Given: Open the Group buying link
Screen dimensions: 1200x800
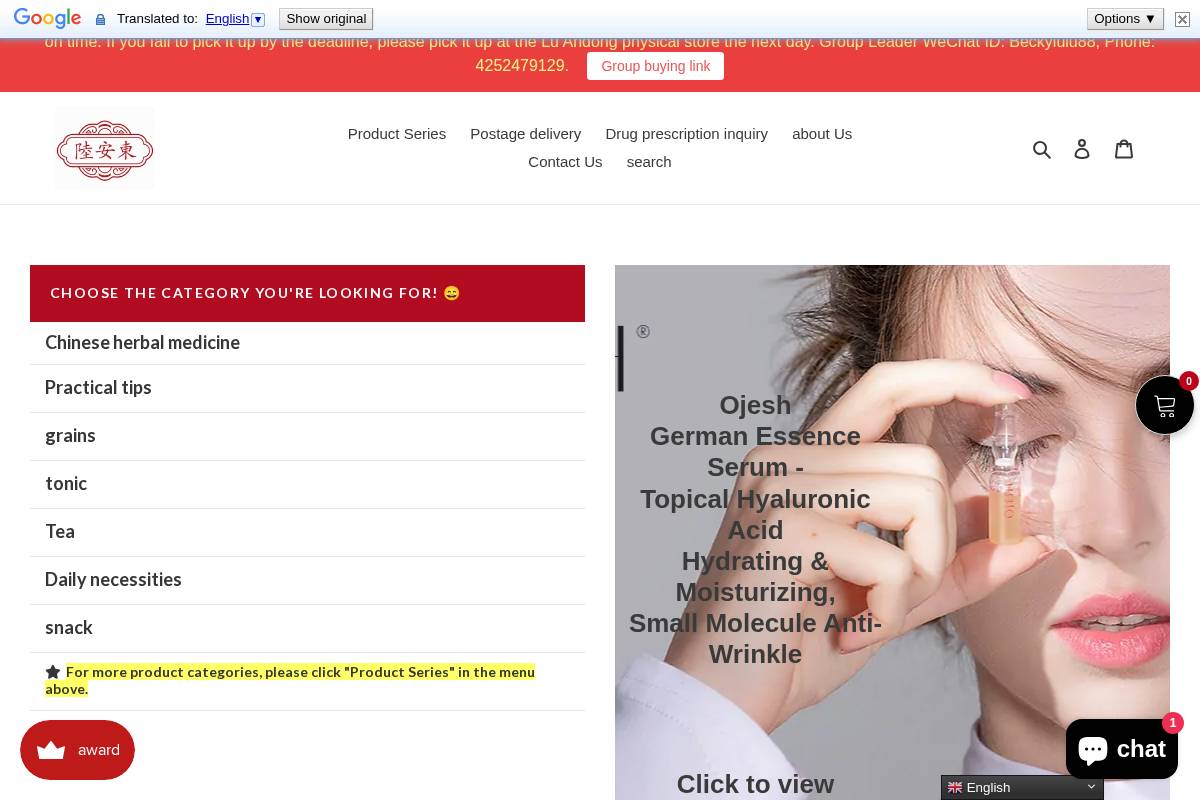Looking at the screenshot, I should [655, 66].
